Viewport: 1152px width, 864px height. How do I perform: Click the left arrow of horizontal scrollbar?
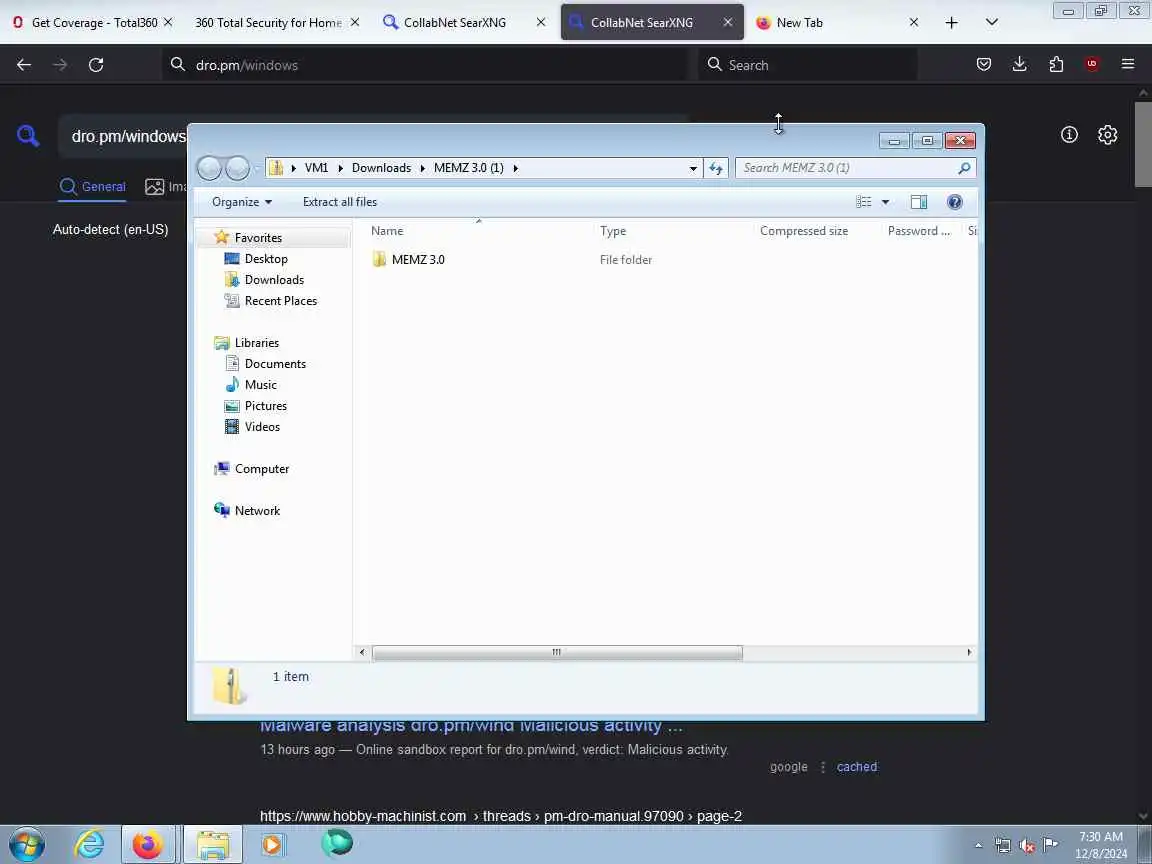pyautogui.click(x=361, y=652)
